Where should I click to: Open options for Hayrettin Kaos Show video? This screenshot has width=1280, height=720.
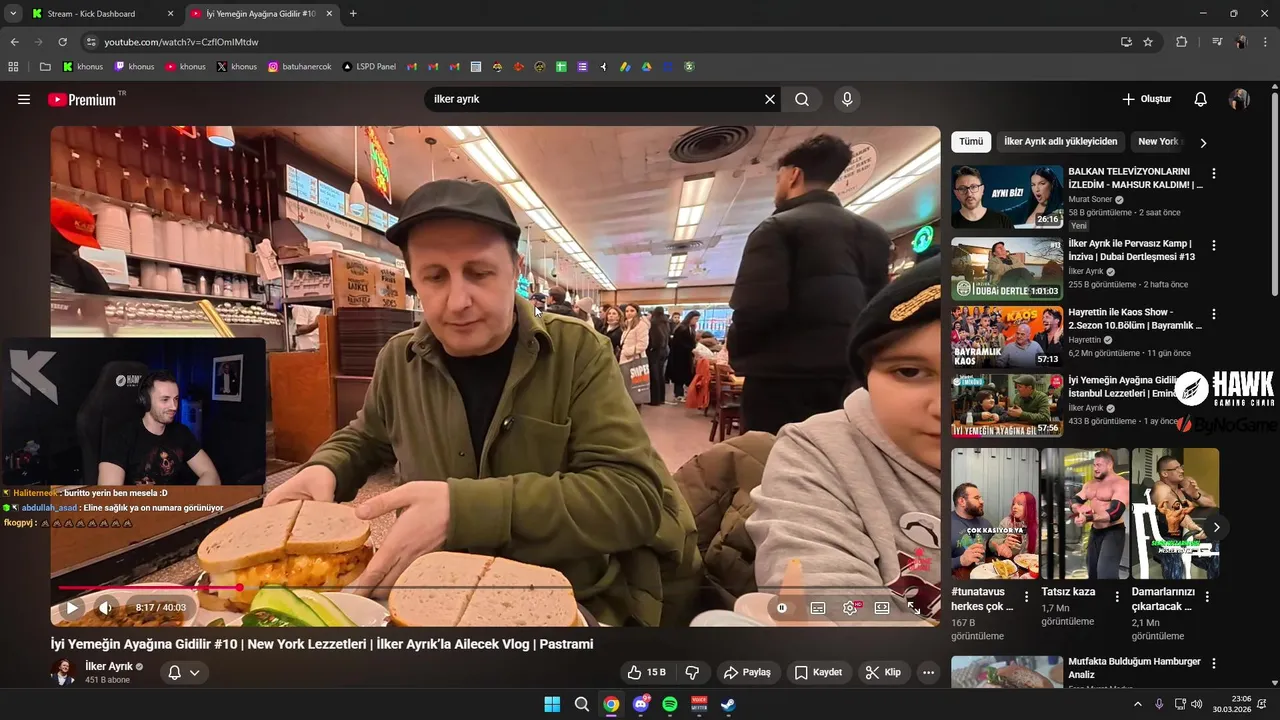click(x=1214, y=313)
